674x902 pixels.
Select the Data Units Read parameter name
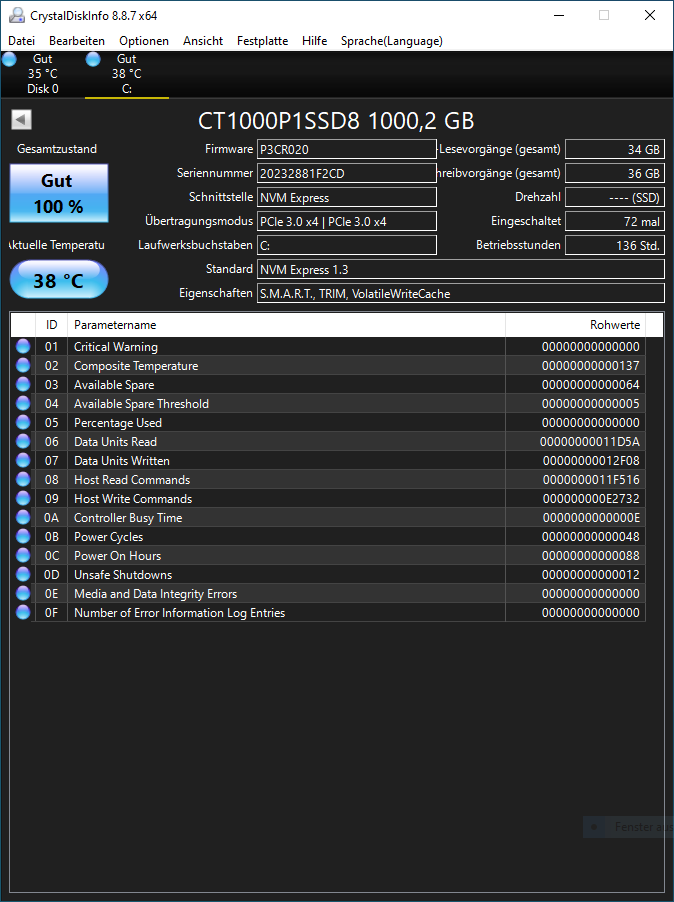(x=115, y=442)
